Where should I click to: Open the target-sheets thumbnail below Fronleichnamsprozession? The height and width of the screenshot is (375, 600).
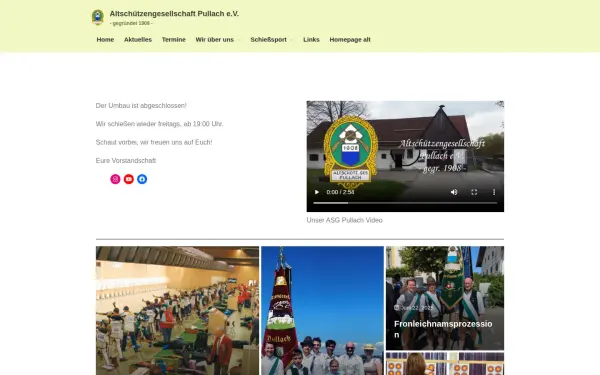pos(445,364)
